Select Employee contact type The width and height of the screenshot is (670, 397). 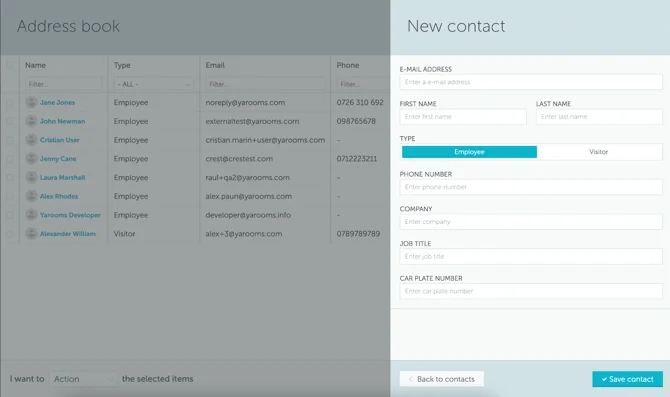click(469, 152)
